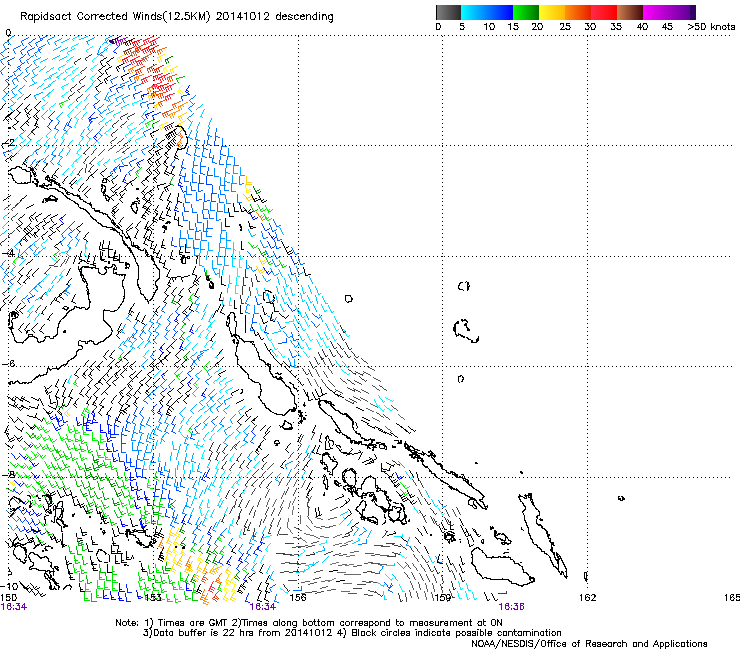Click the 'NOAA/NESDIS/Office of Research and Applications' credit

pyautogui.click(x=589, y=644)
